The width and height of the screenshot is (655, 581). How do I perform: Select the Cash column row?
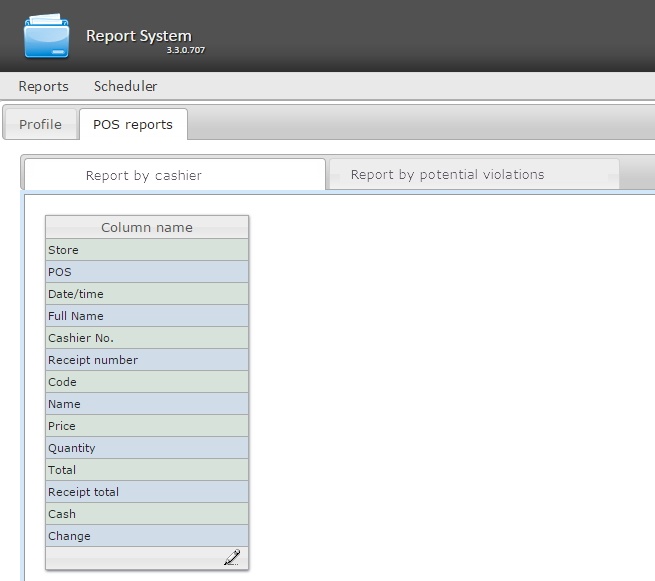point(147,514)
